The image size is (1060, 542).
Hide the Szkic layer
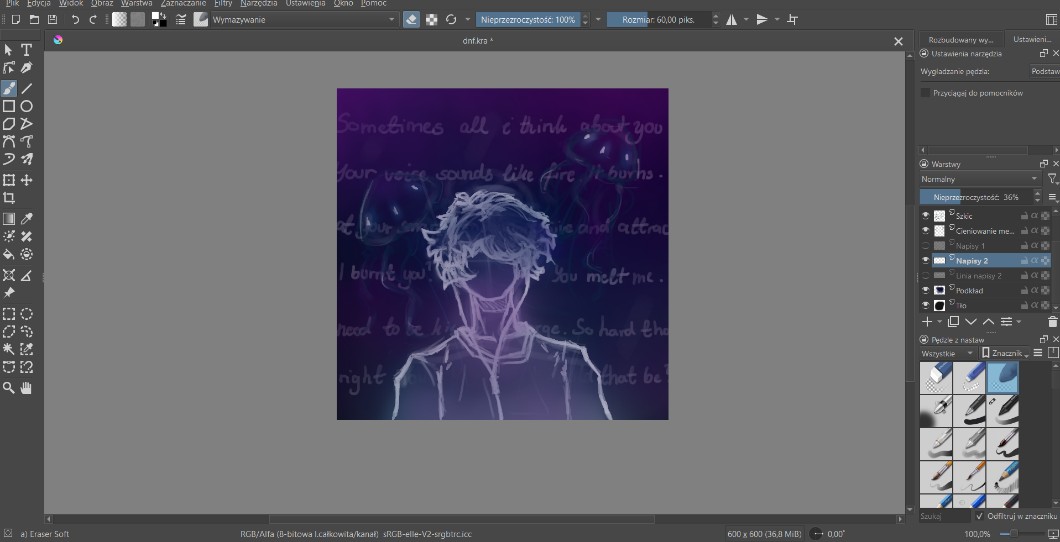(x=925, y=216)
